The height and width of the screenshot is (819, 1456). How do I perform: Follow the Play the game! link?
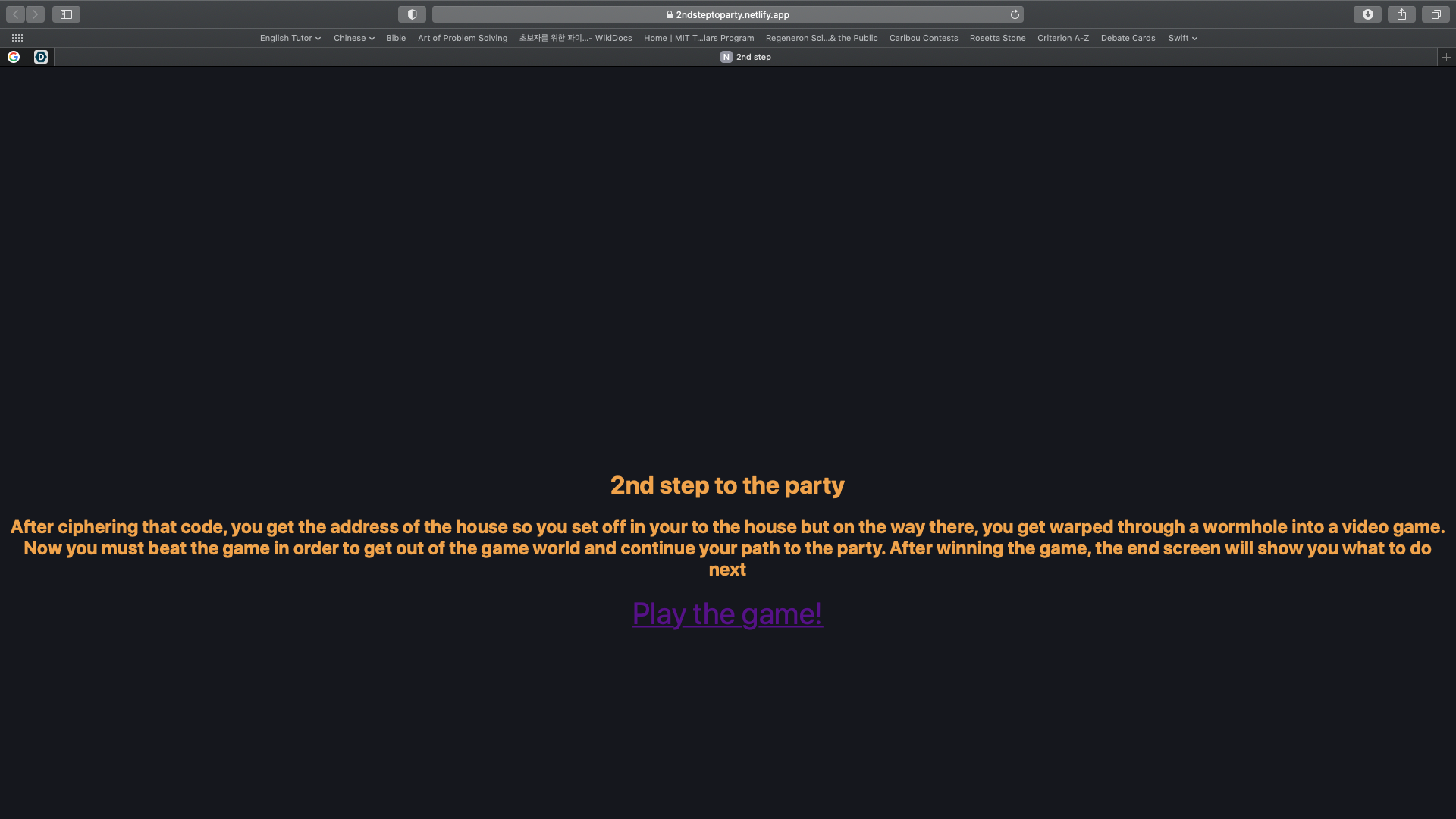click(x=727, y=613)
